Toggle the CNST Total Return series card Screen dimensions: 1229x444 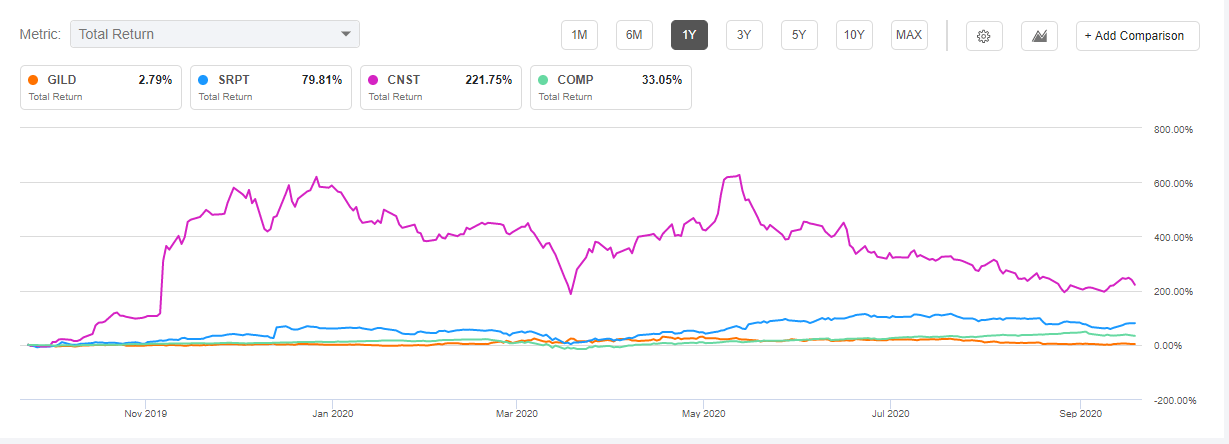point(440,88)
